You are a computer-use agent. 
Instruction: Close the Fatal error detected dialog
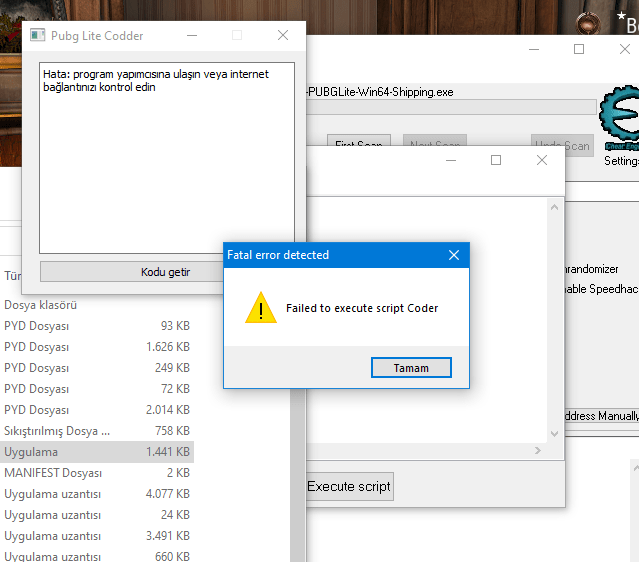[454, 255]
